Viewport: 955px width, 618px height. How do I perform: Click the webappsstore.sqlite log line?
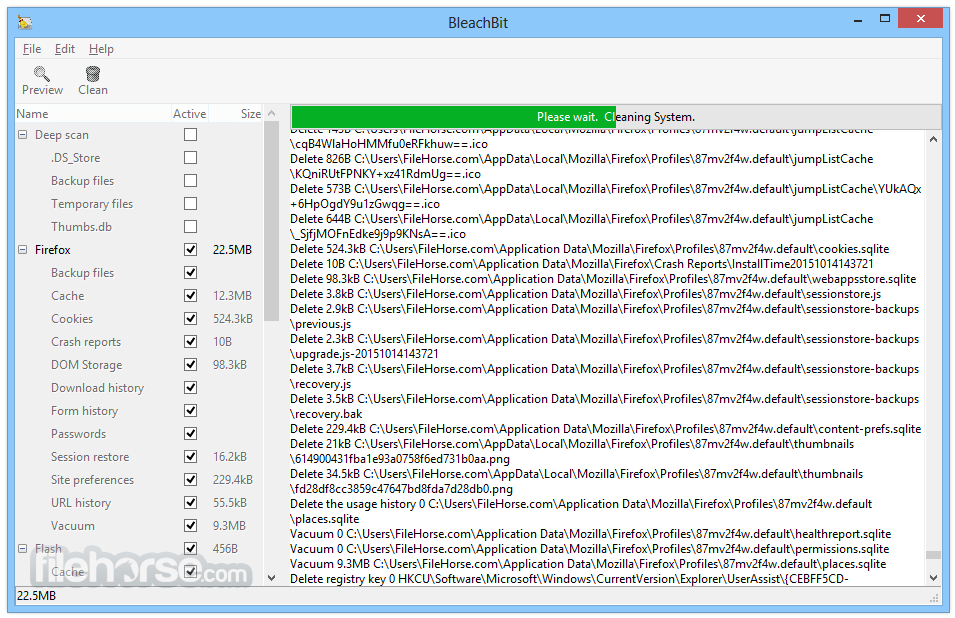coord(603,279)
